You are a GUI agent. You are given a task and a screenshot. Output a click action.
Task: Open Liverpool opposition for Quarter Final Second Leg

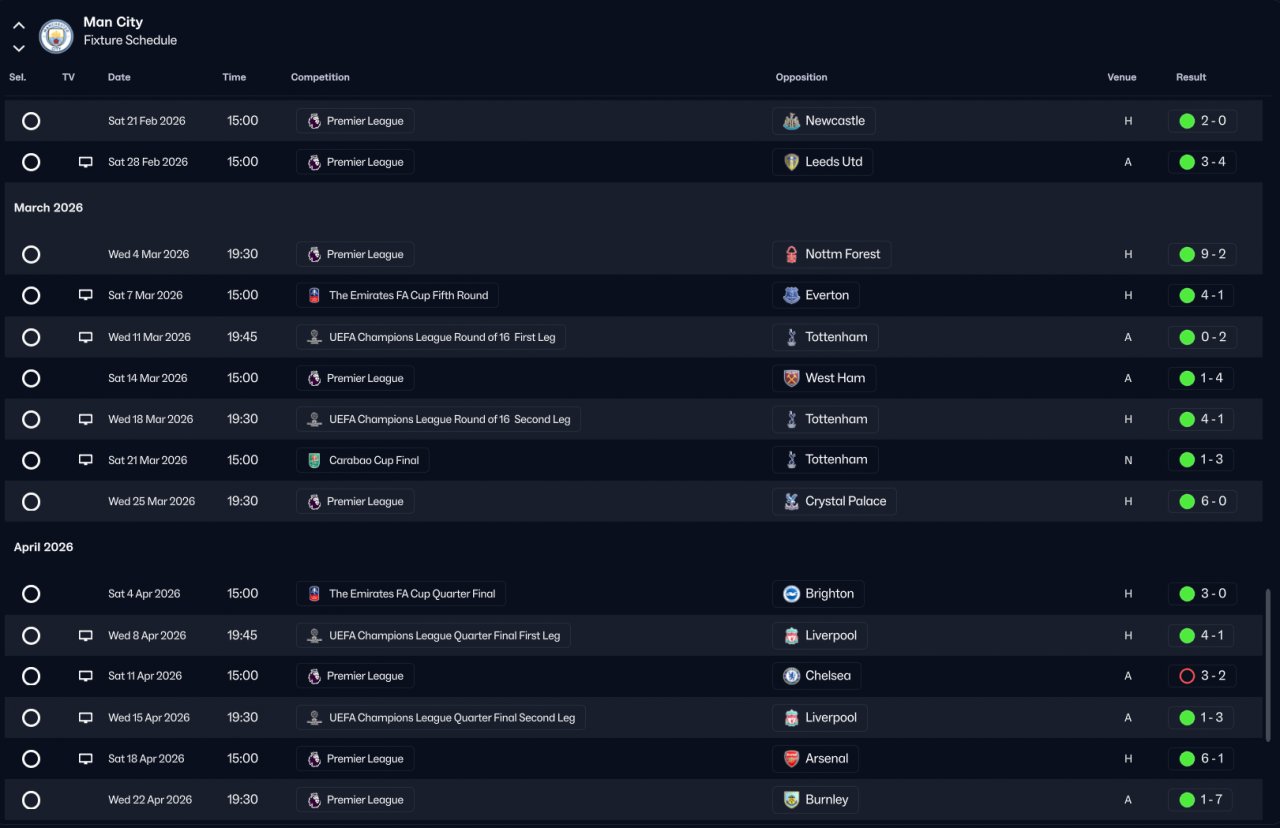point(820,717)
